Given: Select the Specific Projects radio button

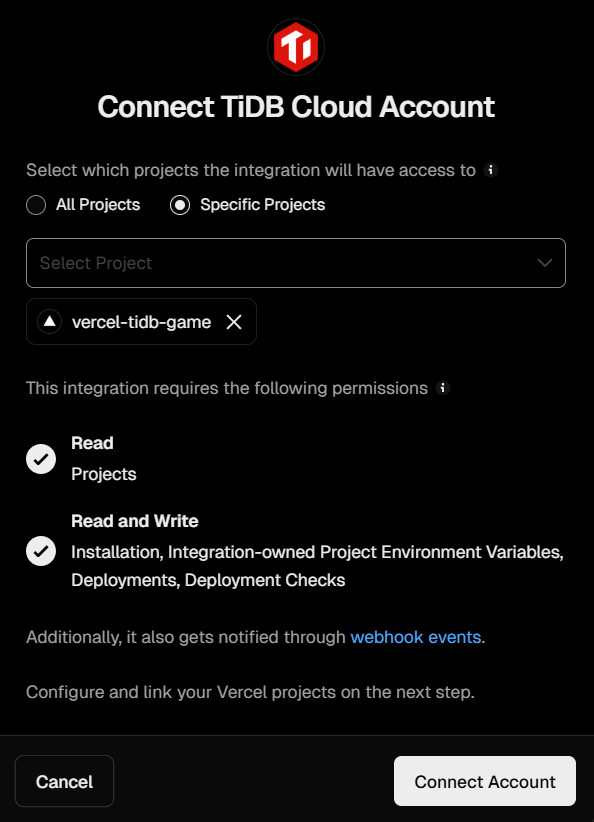Looking at the screenshot, I should point(180,205).
